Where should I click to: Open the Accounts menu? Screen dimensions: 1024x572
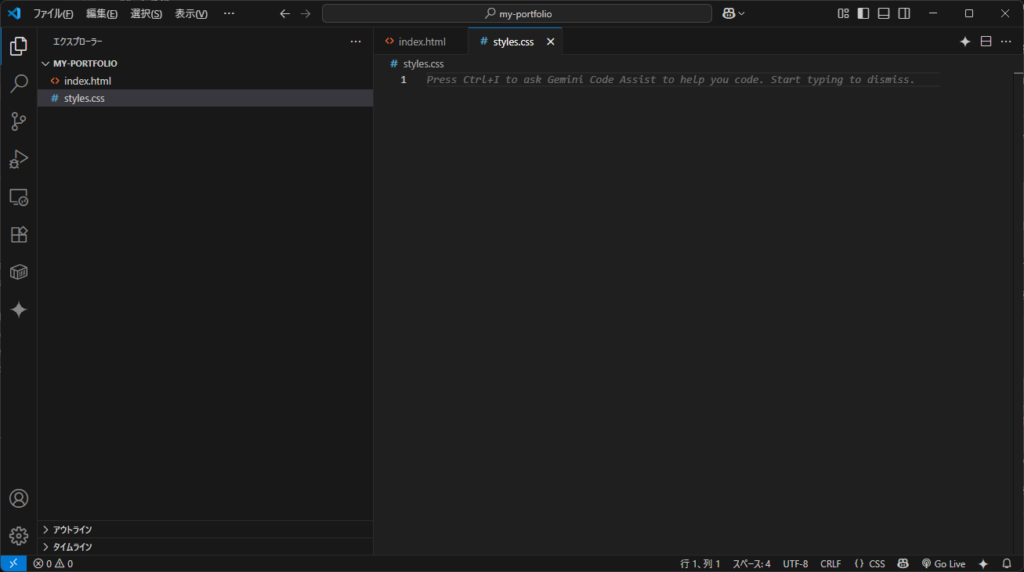[18, 498]
